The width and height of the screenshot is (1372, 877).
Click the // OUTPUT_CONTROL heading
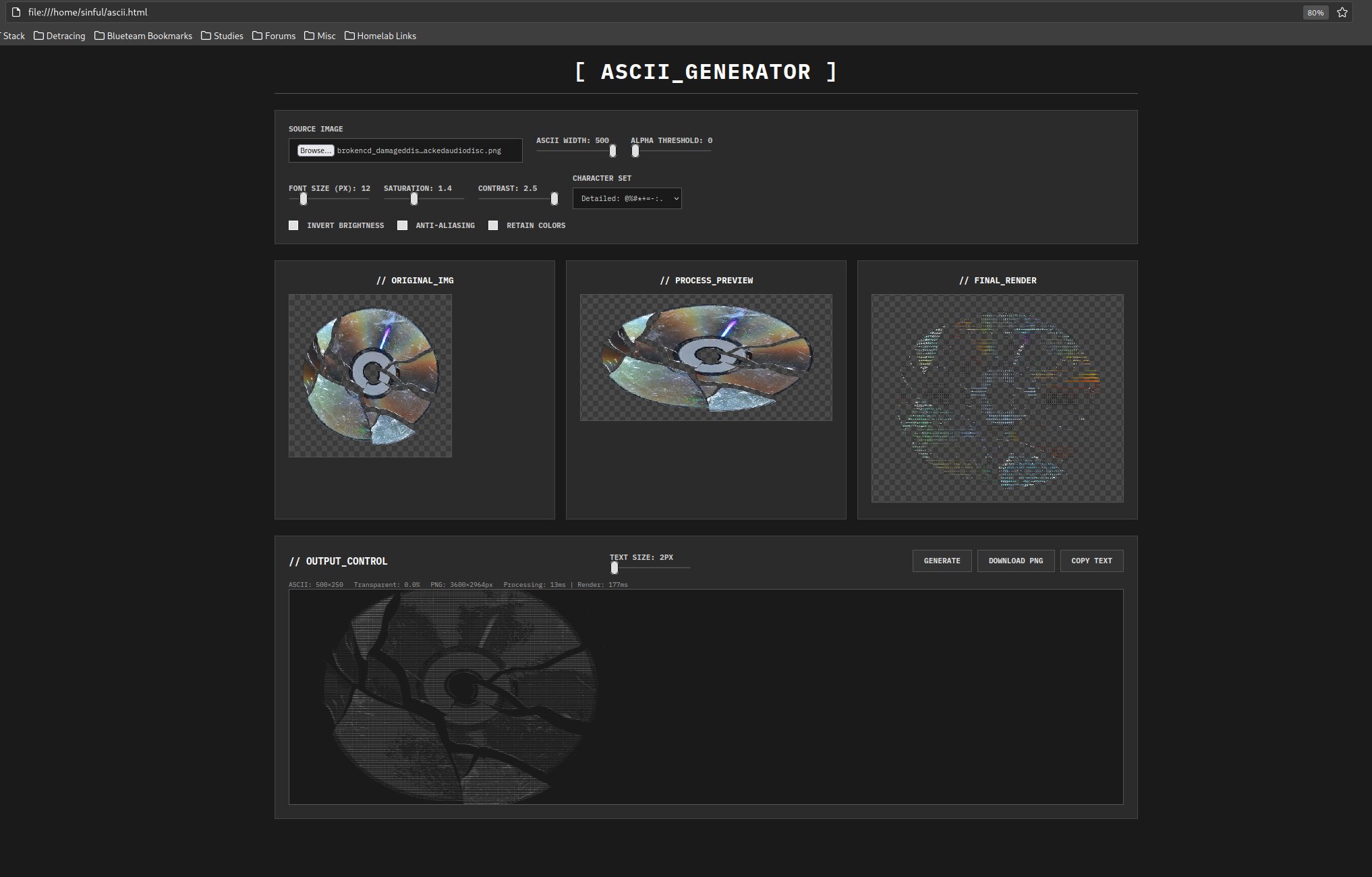[338, 561]
